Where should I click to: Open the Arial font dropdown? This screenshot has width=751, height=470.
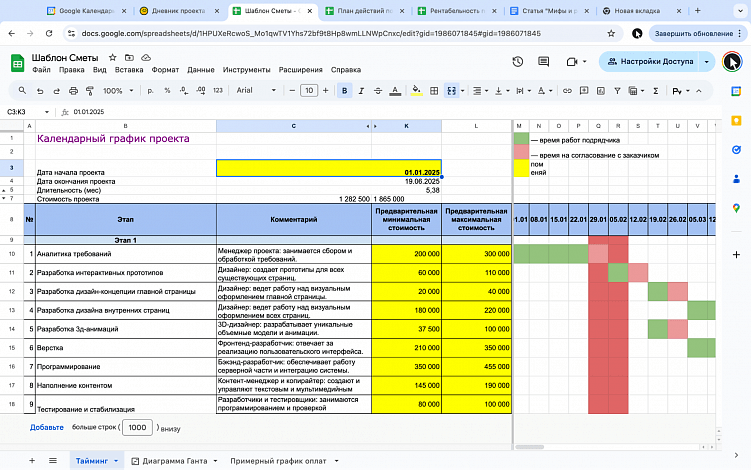pyautogui.click(x=256, y=91)
